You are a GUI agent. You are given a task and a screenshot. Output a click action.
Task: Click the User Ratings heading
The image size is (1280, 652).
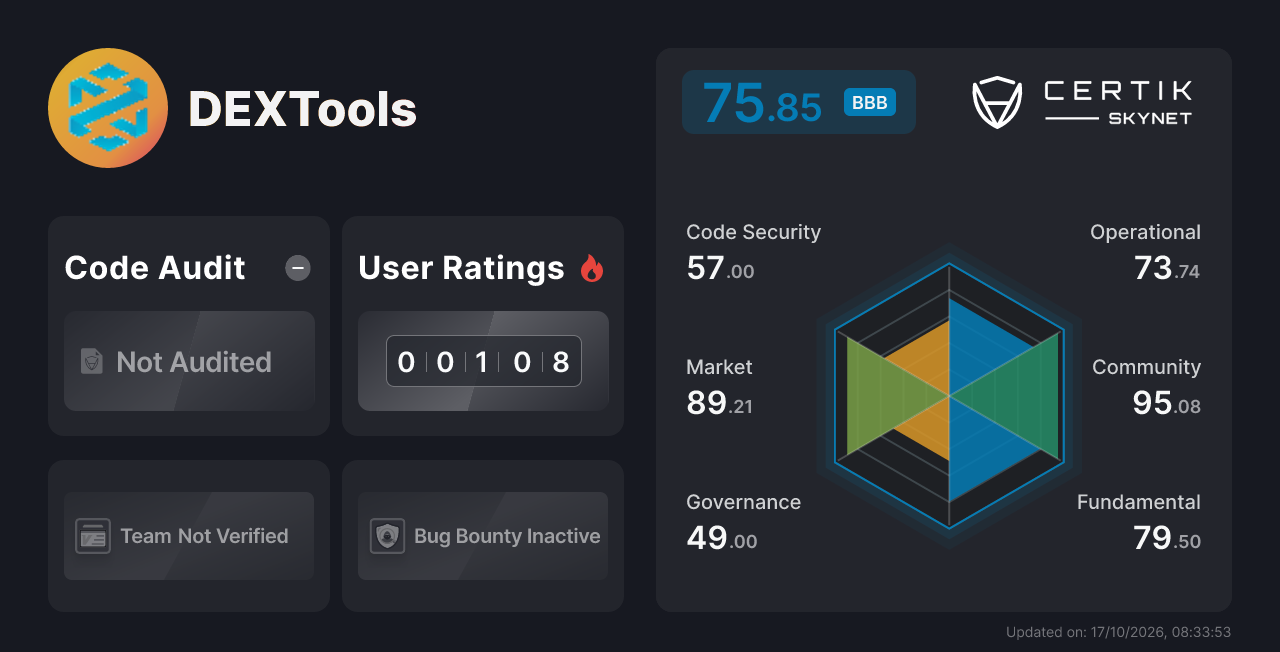point(461,268)
